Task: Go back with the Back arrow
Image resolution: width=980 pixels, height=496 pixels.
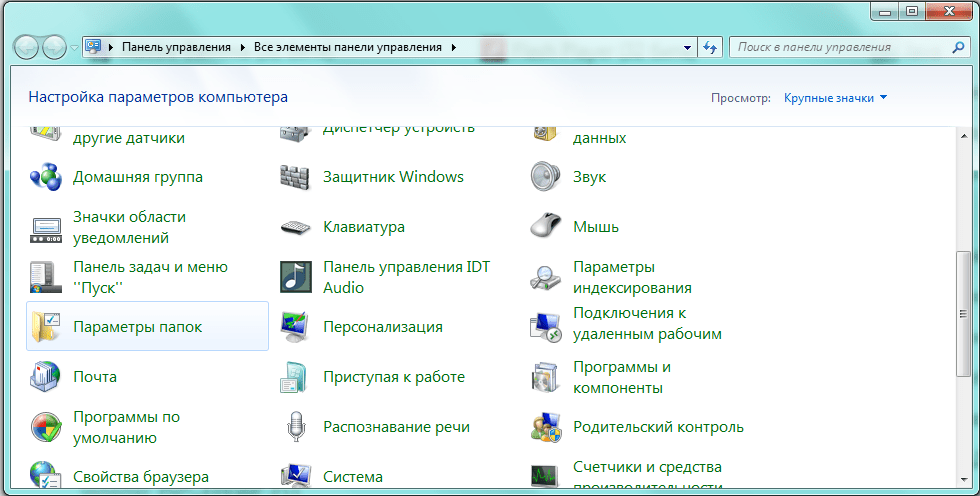Action: tap(26, 47)
